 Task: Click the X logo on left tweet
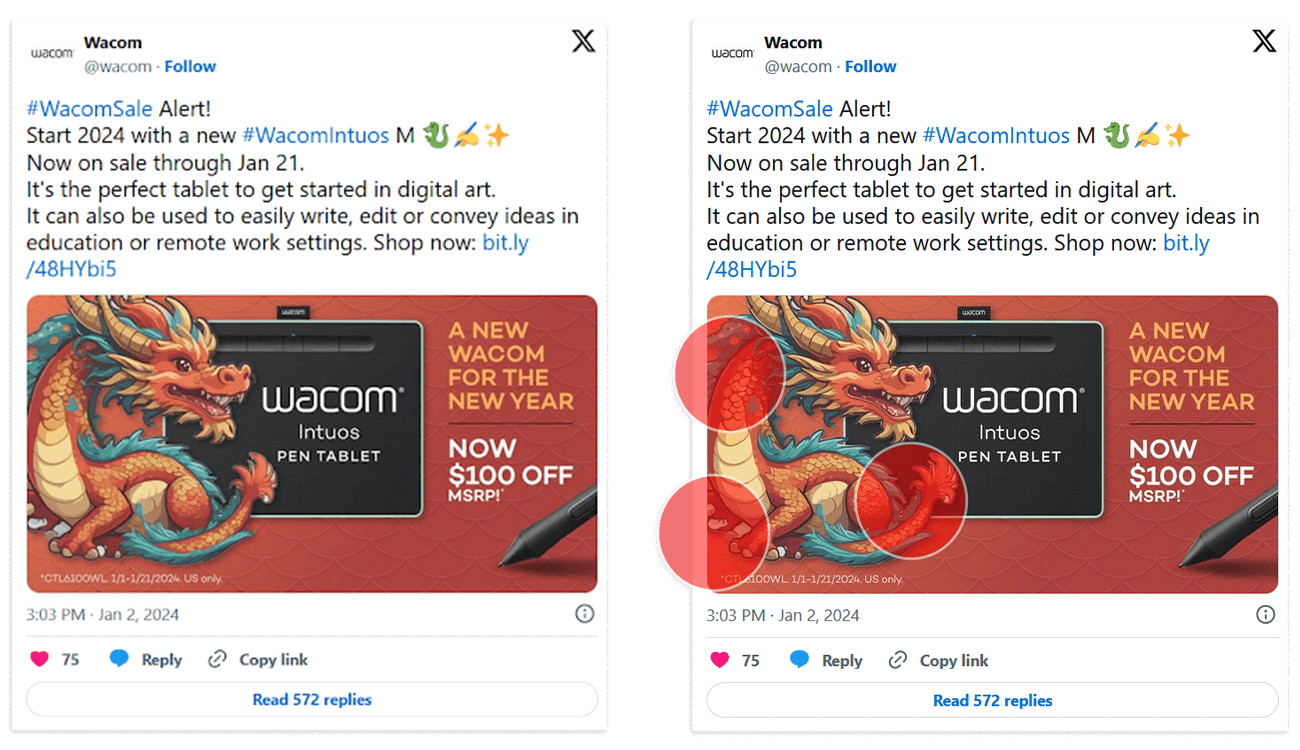(583, 41)
